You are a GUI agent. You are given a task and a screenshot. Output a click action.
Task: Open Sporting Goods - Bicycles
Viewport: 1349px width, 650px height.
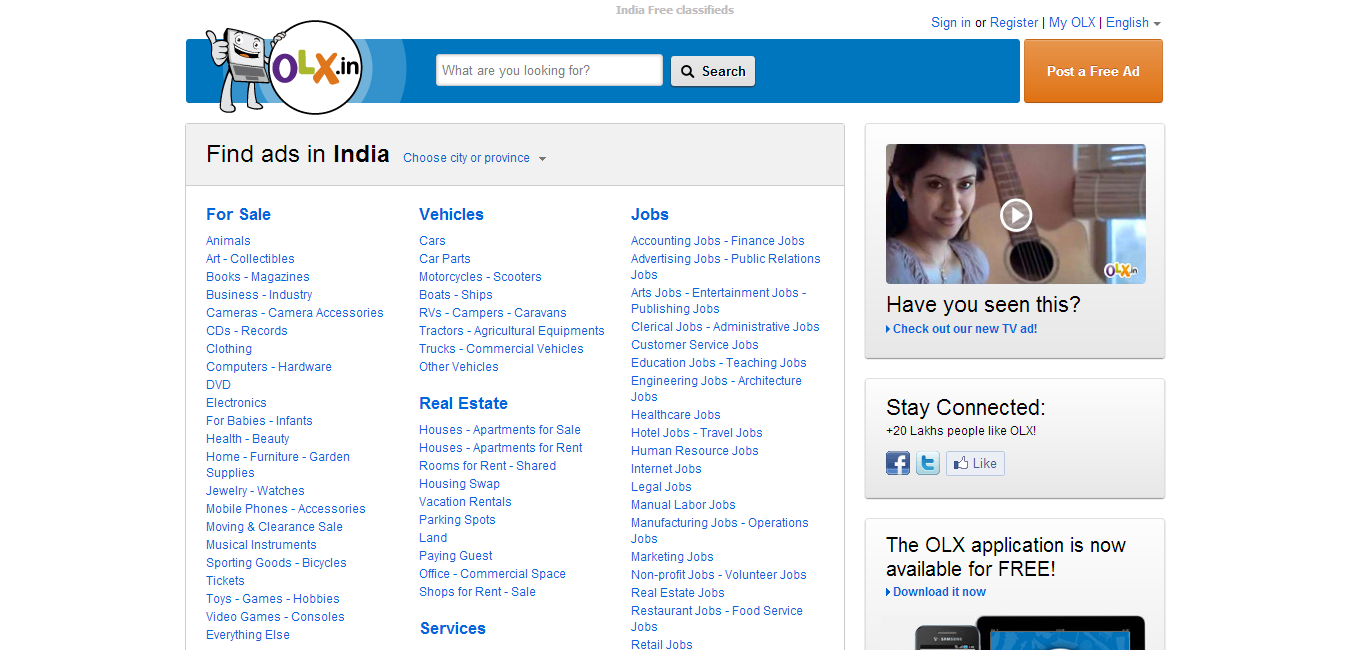pyautogui.click(x=276, y=563)
